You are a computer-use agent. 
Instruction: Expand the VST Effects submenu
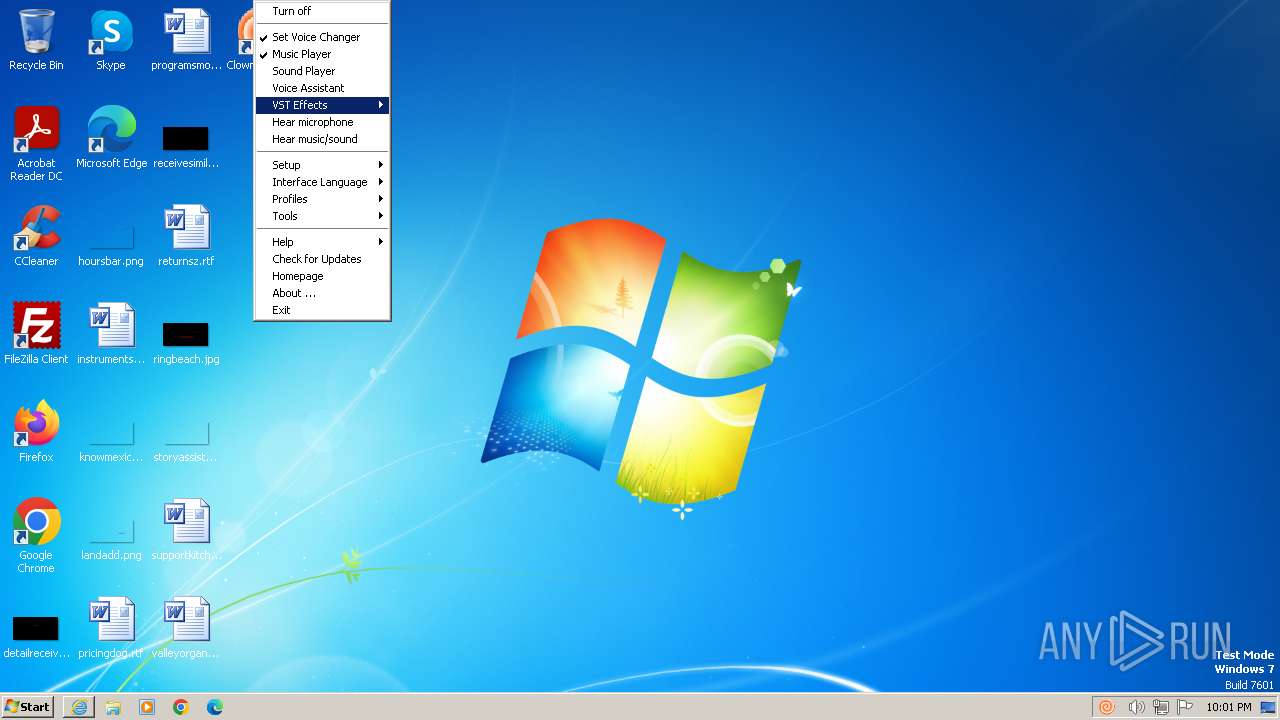point(322,105)
